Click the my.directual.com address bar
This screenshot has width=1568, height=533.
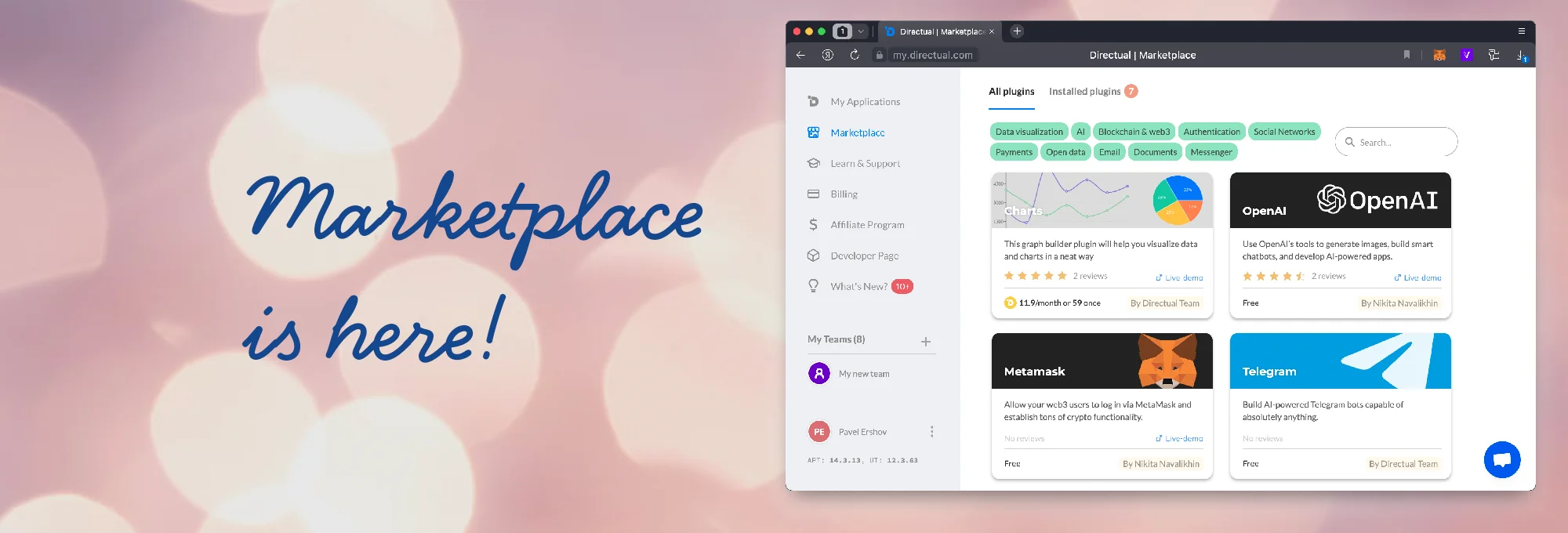click(x=932, y=55)
